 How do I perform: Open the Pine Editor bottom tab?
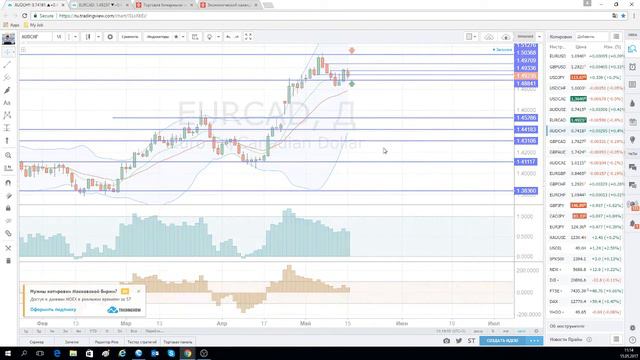coord(107,342)
